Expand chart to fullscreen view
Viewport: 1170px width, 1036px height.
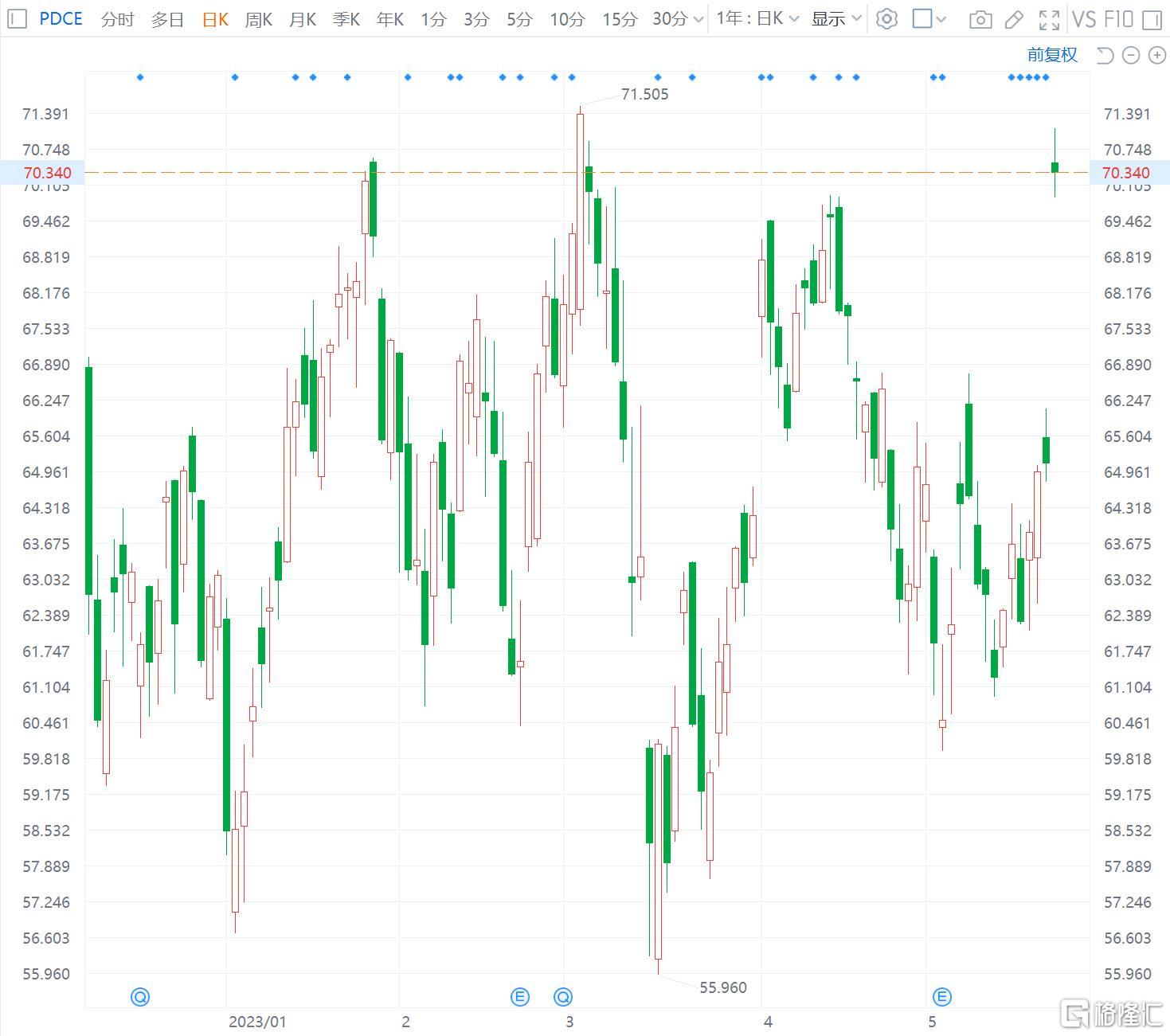1049,18
